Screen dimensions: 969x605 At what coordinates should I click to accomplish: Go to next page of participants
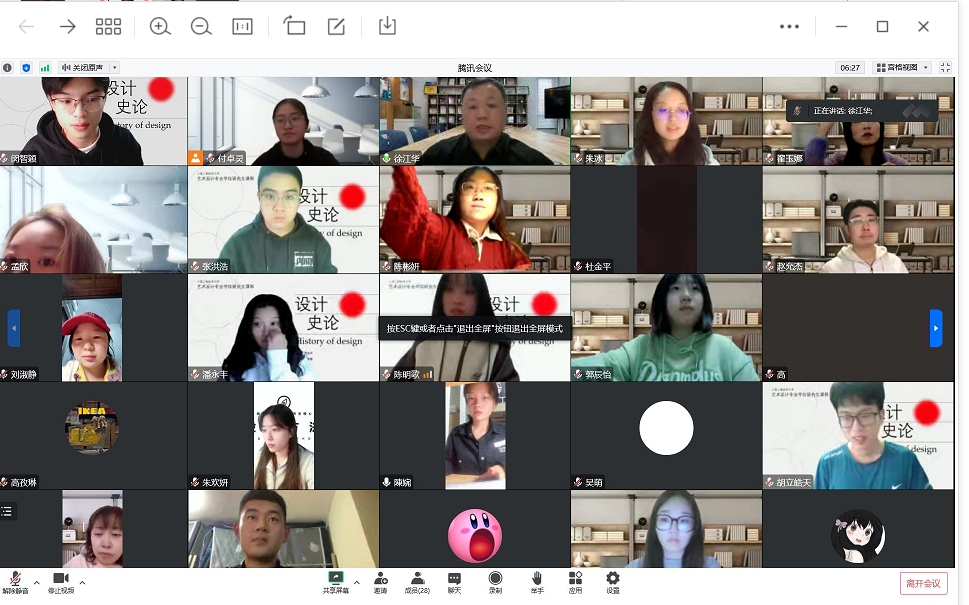tap(935, 328)
